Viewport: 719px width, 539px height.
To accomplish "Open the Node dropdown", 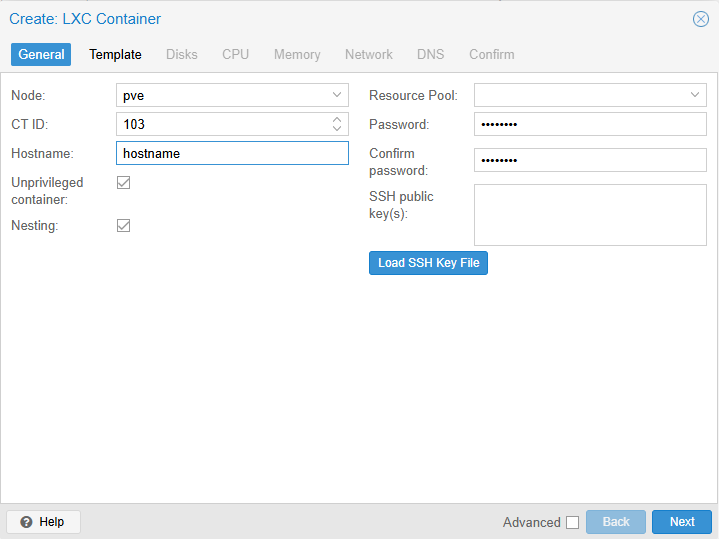I will coord(337,95).
